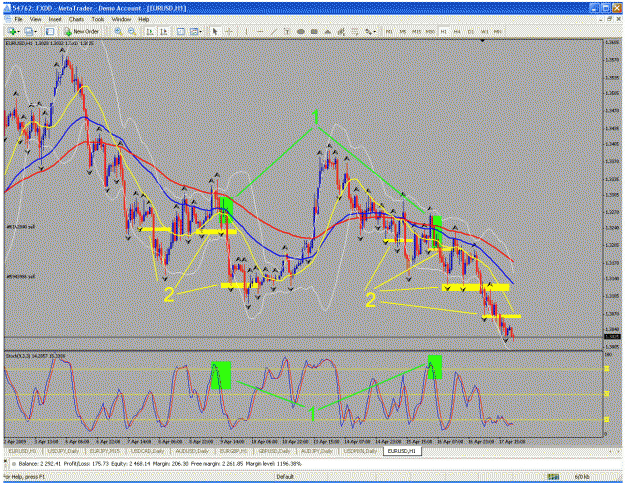Toggle the Market Watch window icon

[50, 31]
